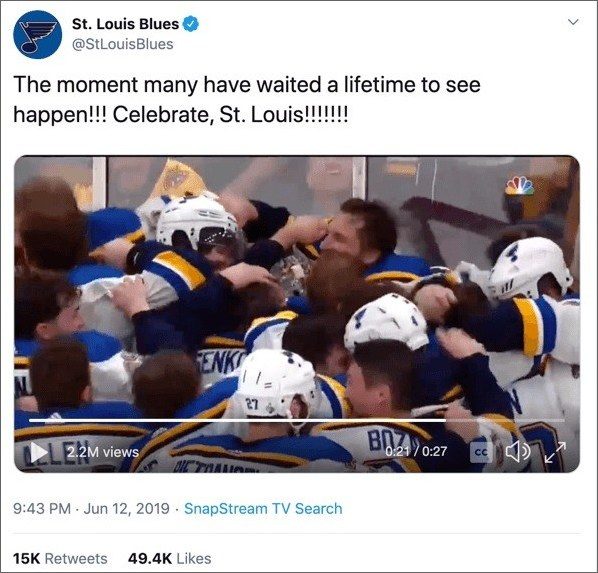This screenshot has width=598, height=573.
Task: Click the video progress bar
Action: coord(297,420)
